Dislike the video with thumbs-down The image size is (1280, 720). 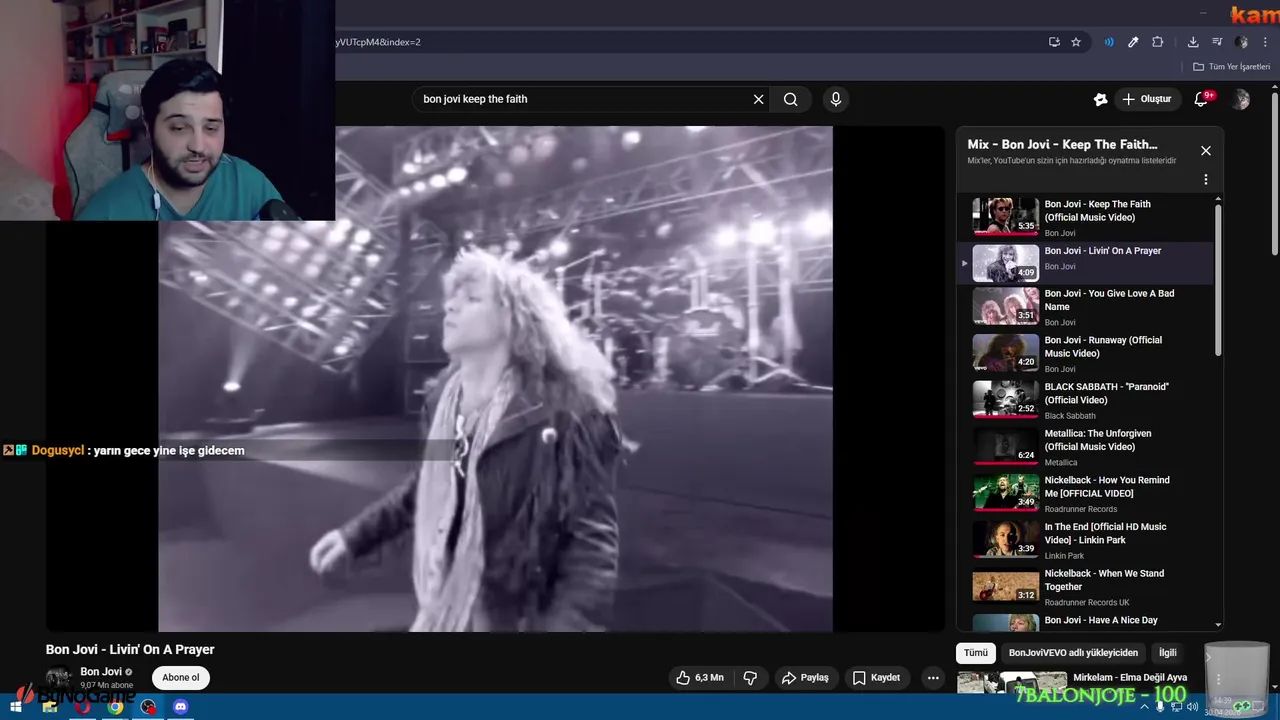[750, 677]
